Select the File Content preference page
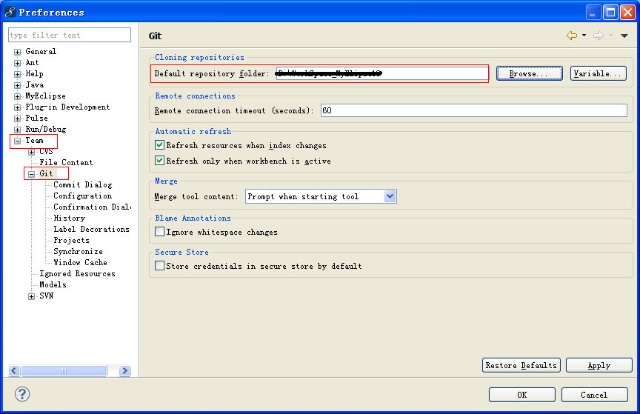640x414 pixels. tap(66, 162)
